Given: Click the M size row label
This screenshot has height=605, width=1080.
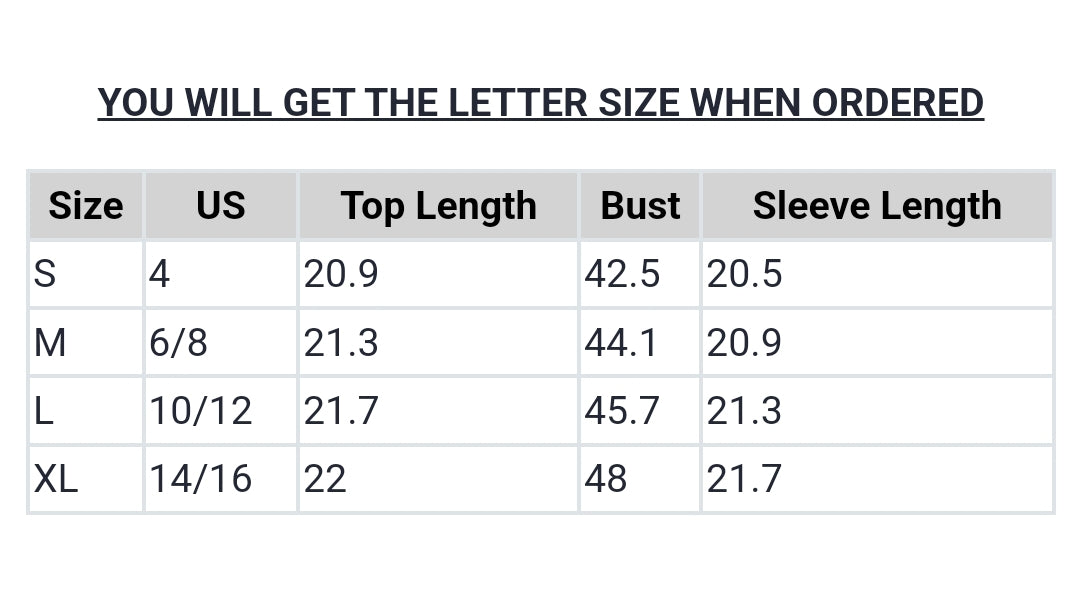Looking at the screenshot, I should [50, 343].
